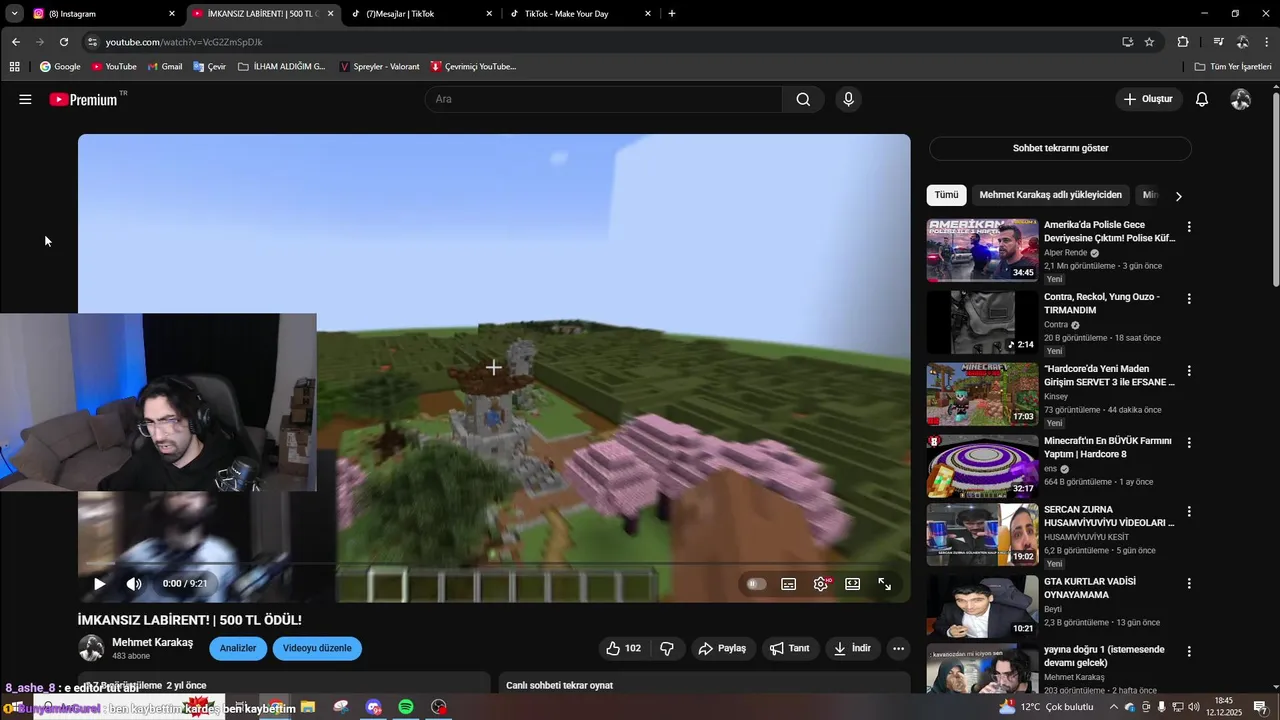Viewport: 1280px width, 720px height.
Task: Toggle the autoplay switch in the player
Action: [756, 584]
